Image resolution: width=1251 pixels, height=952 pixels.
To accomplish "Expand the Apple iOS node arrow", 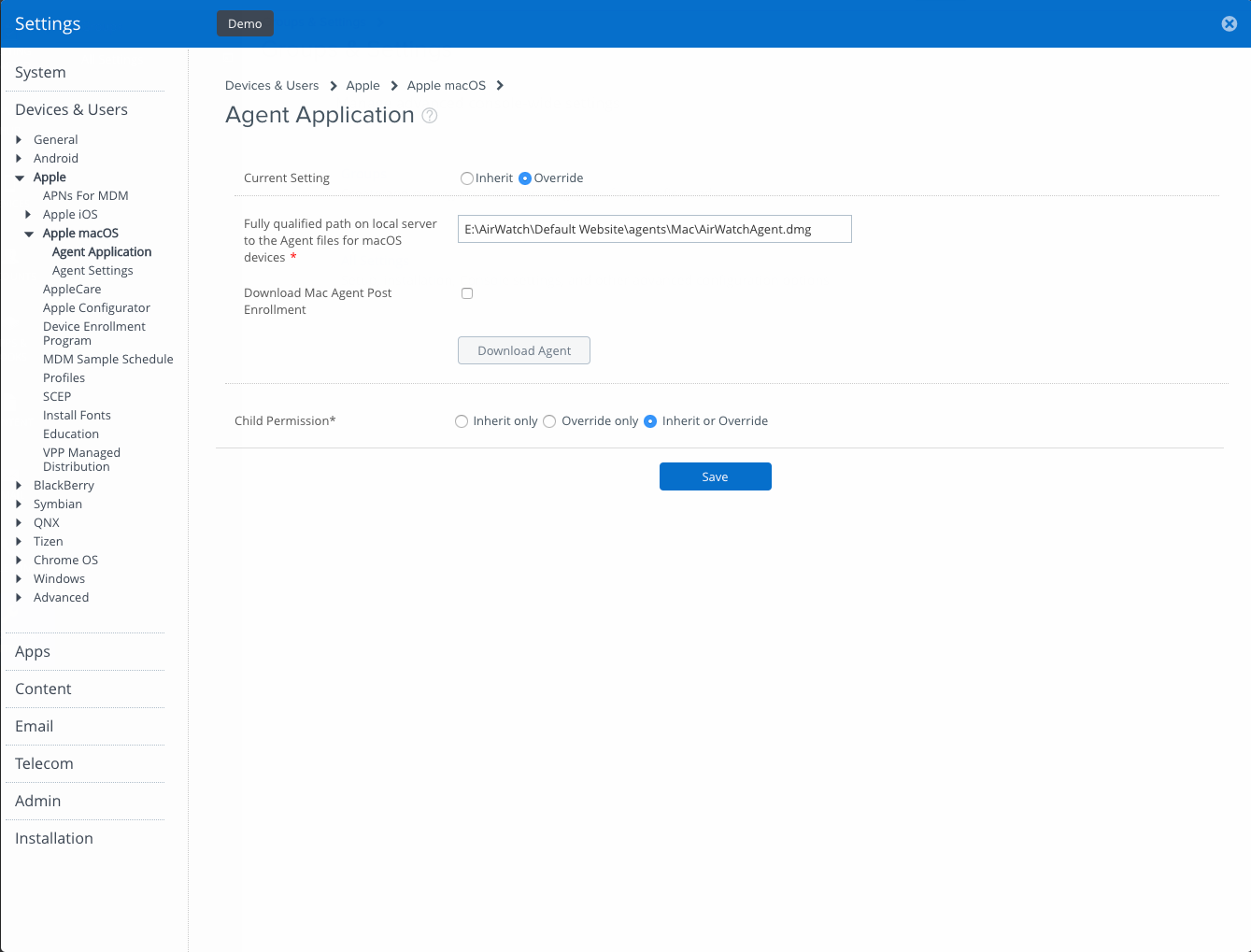I will pos(28,215).
